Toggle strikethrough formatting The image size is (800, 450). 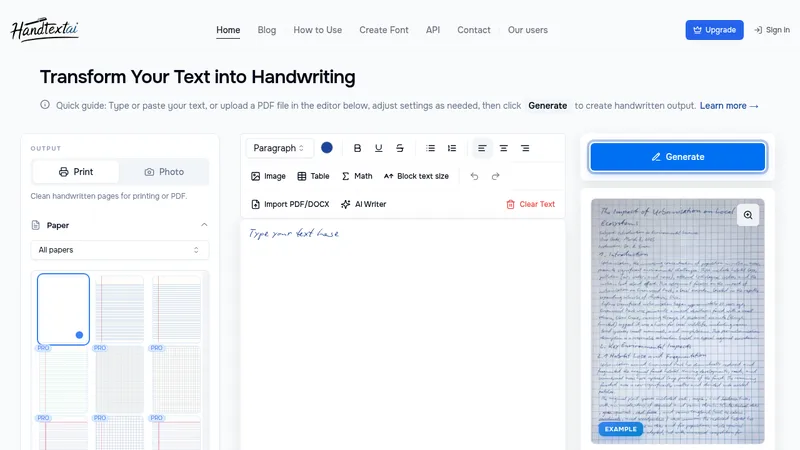pos(400,148)
